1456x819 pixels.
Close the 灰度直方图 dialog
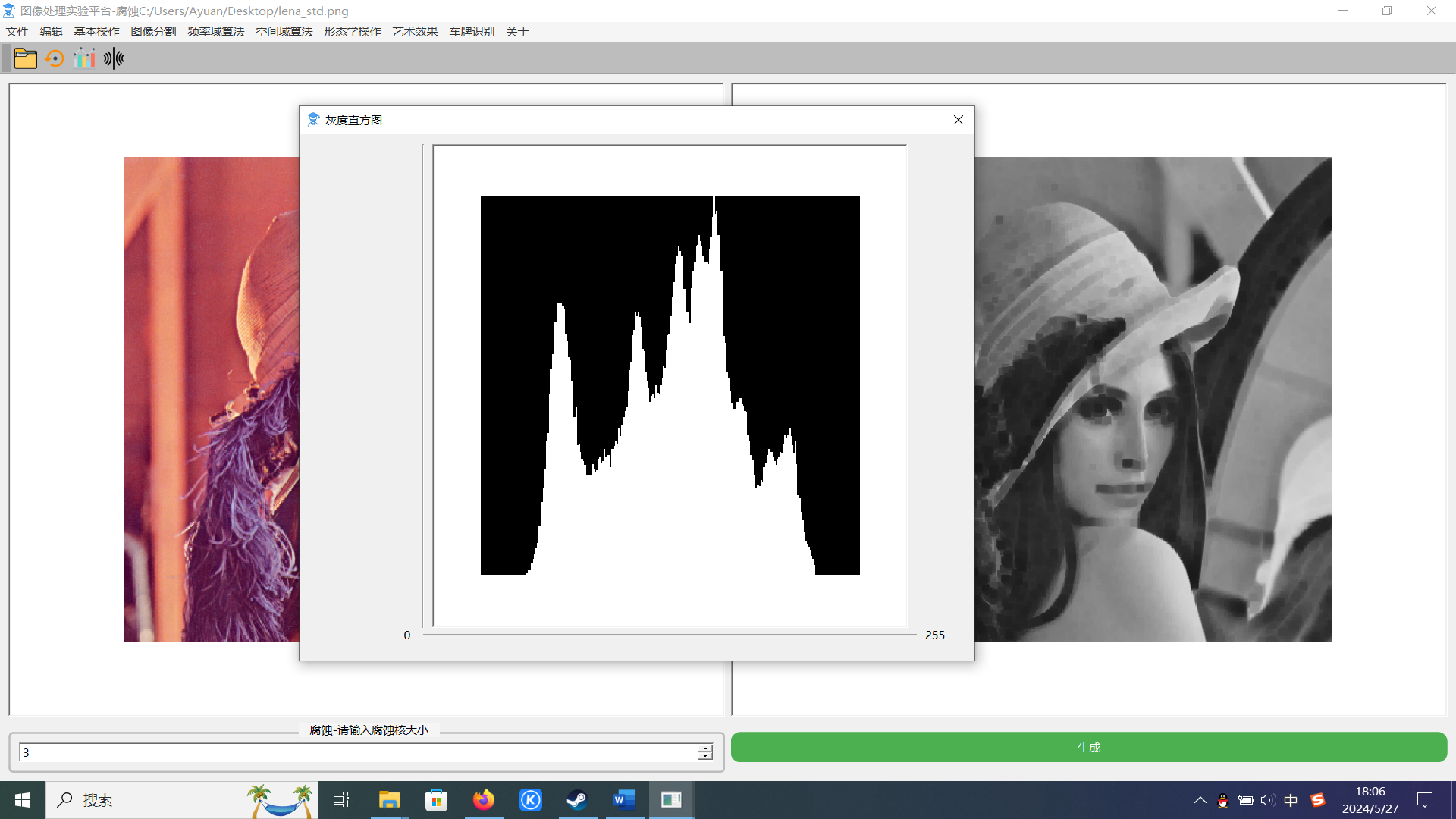(x=959, y=120)
